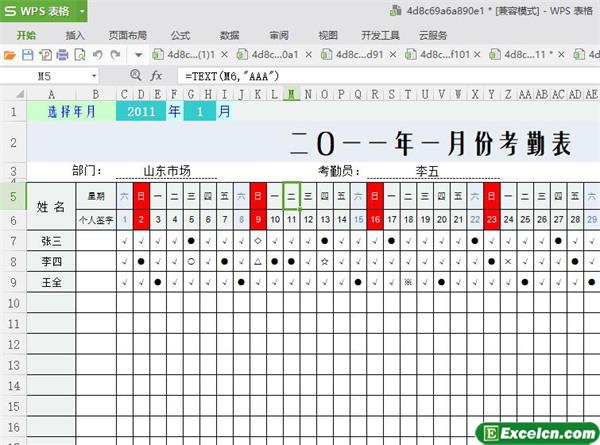Click the red date cell 23

pyautogui.click(x=492, y=220)
